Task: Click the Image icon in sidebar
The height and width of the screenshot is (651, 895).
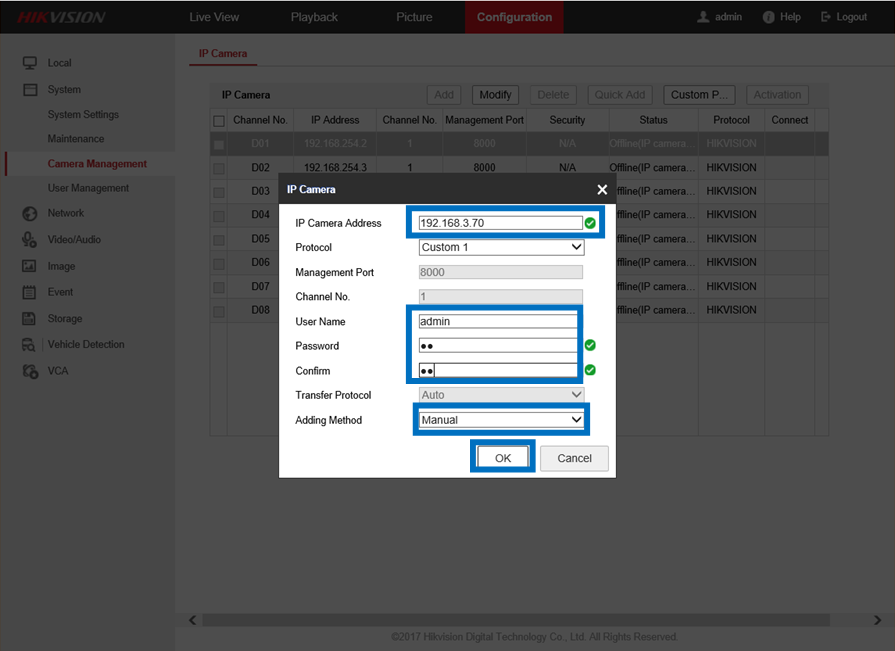Action: click(29, 266)
